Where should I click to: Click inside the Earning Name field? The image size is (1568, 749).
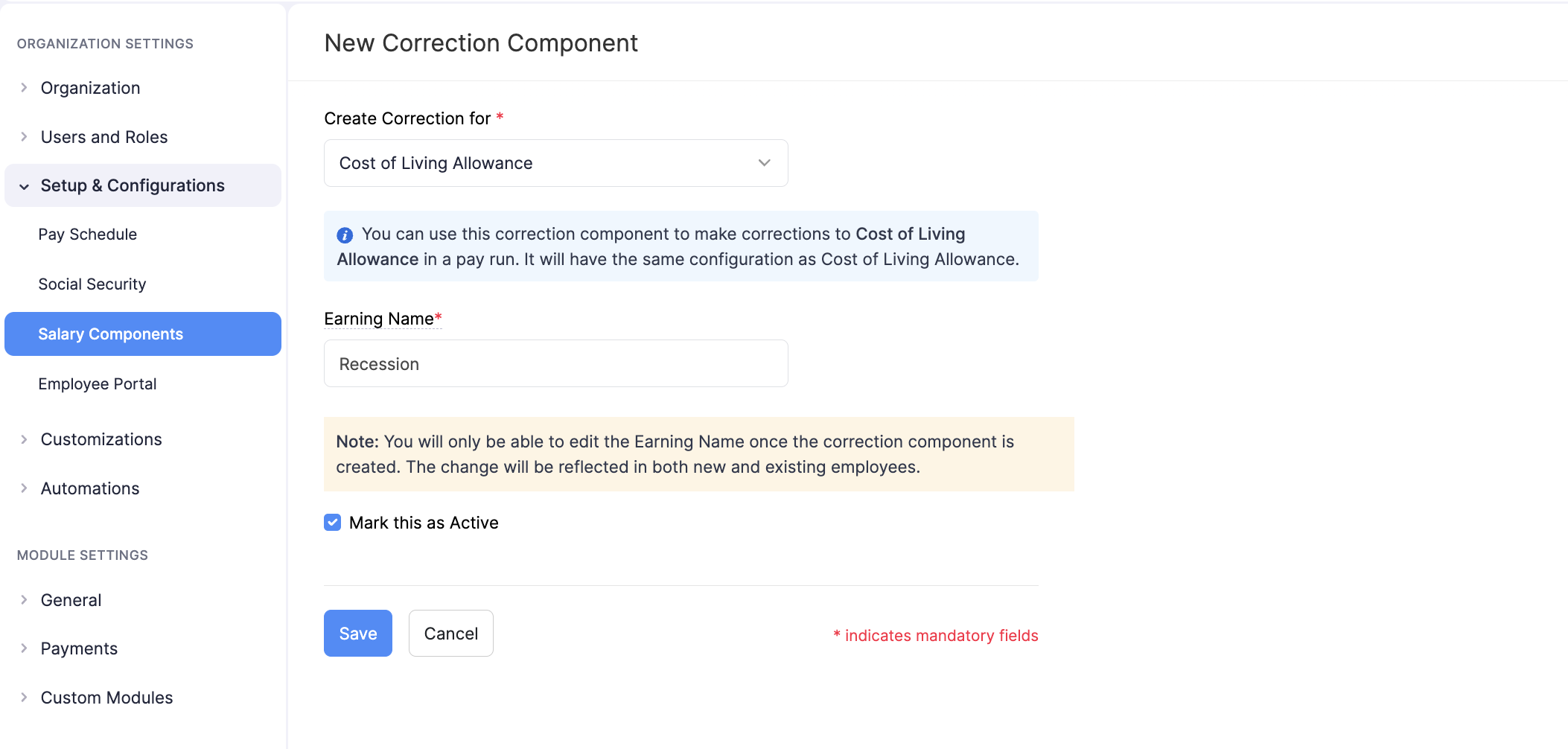click(555, 363)
